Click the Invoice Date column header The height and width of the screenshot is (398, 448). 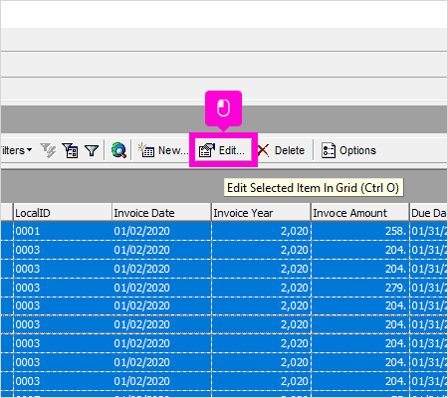pos(162,213)
